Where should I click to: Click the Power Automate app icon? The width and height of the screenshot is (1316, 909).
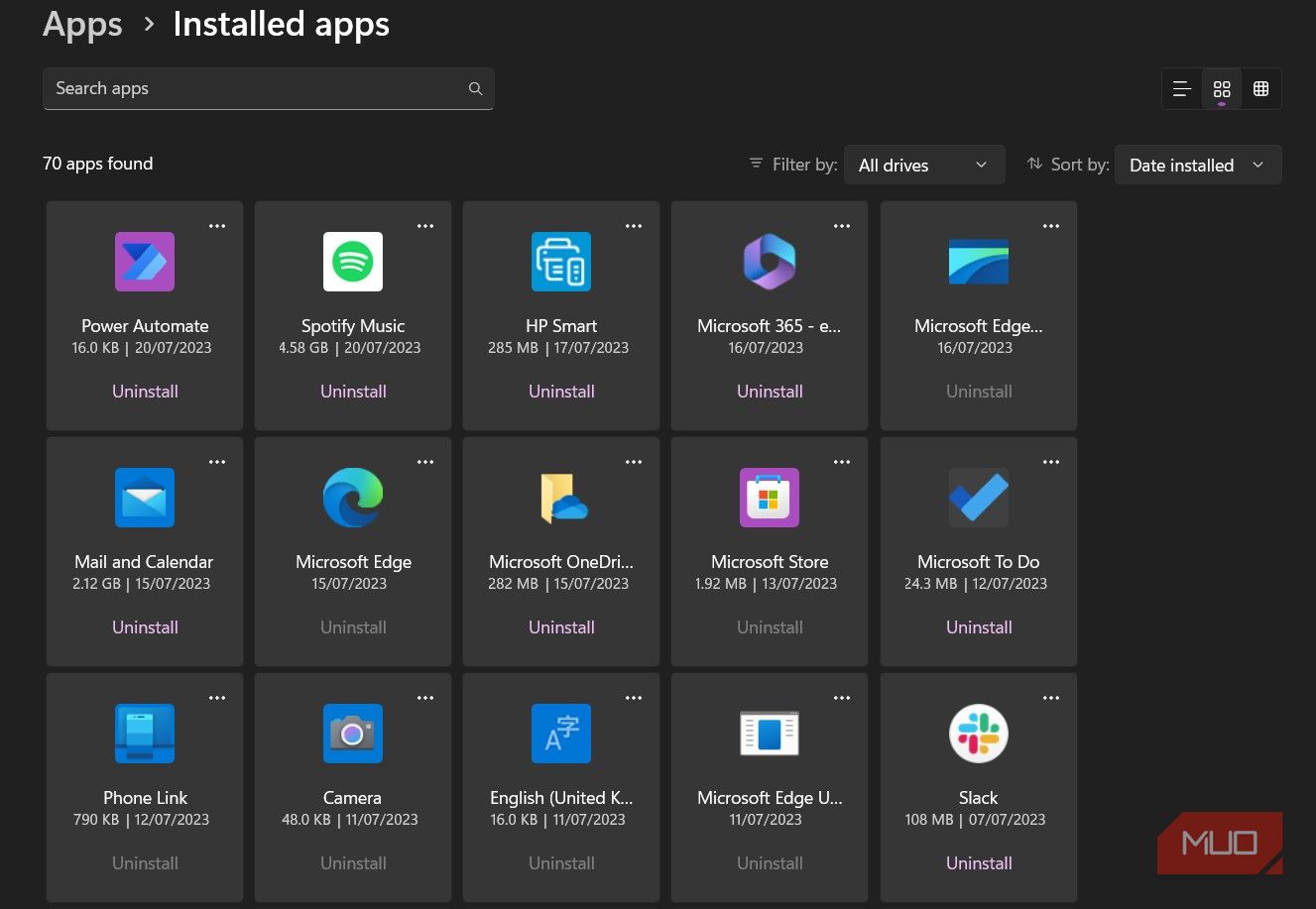click(145, 262)
